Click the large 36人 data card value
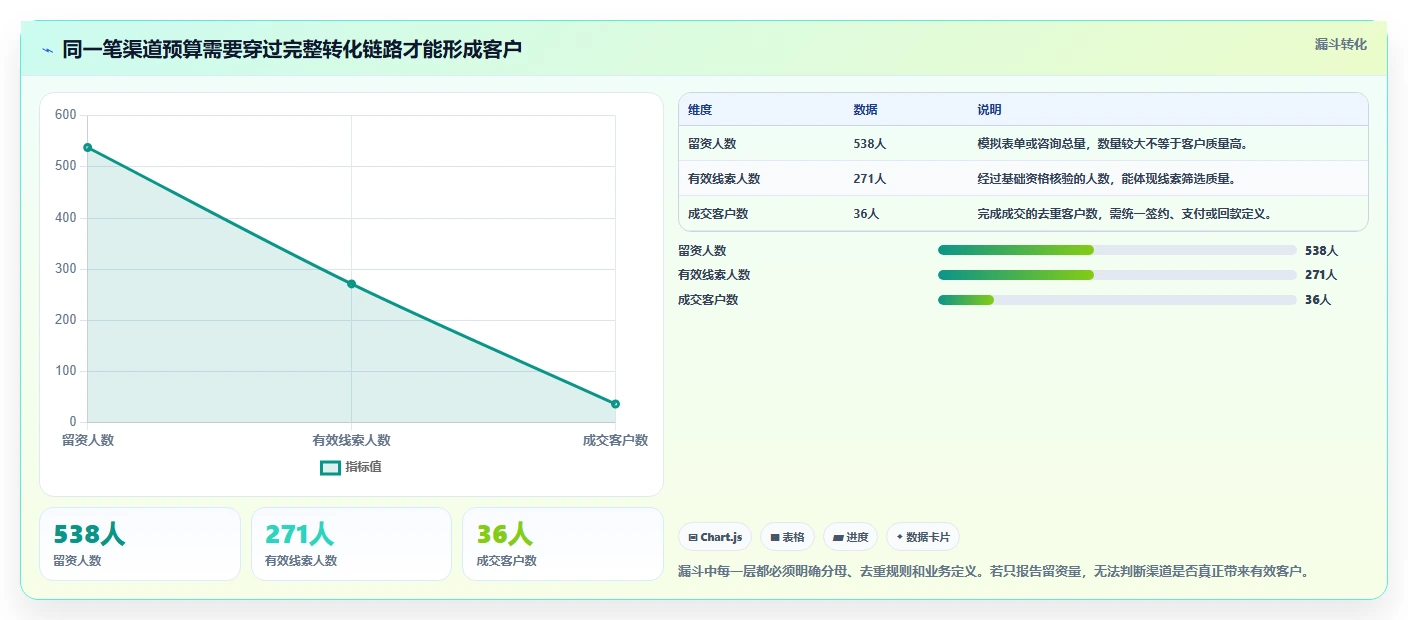This screenshot has height=620, width=1408. coord(505,535)
